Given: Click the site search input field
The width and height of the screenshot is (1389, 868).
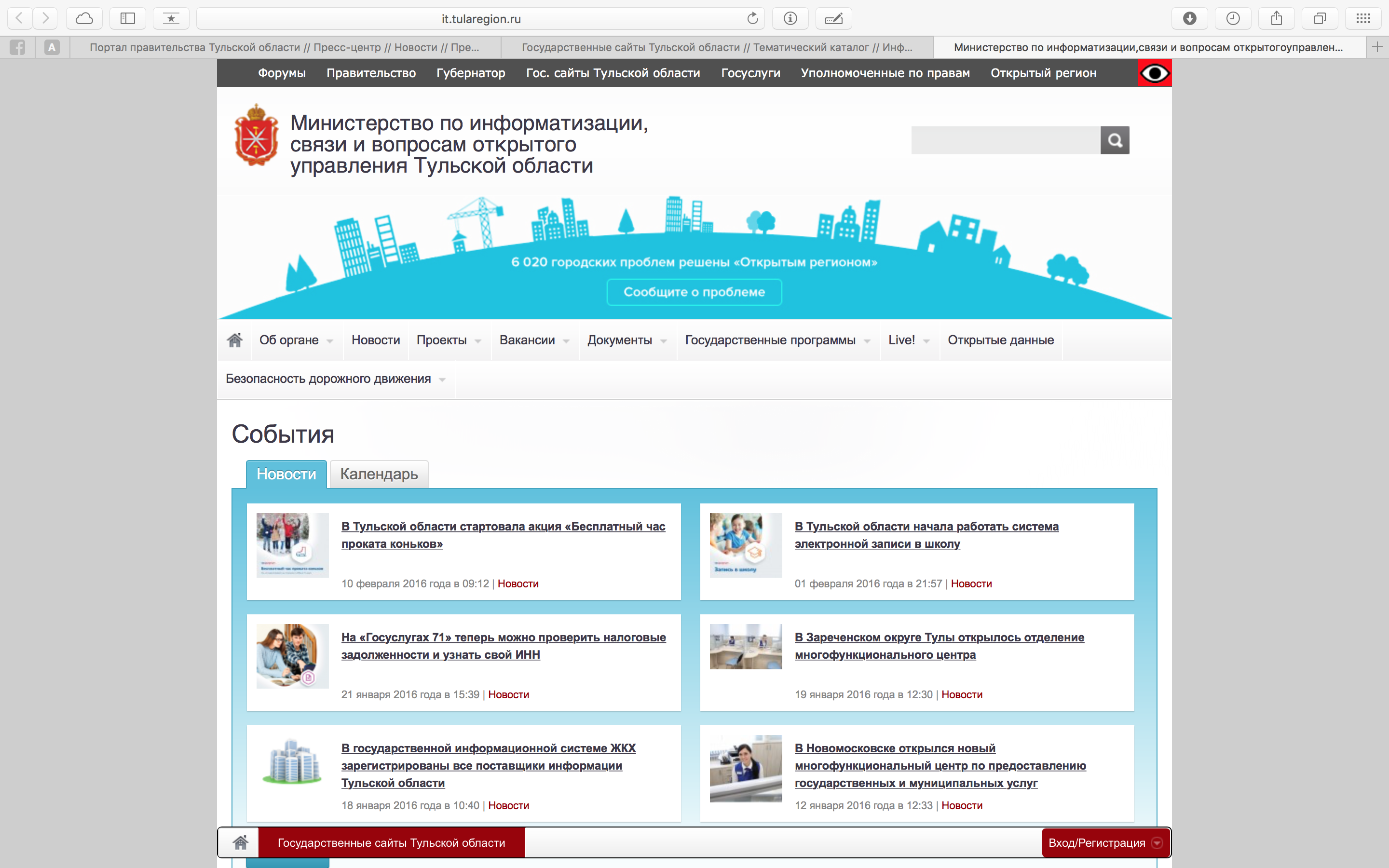Looking at the screenshot, I should click(1006, 140).
